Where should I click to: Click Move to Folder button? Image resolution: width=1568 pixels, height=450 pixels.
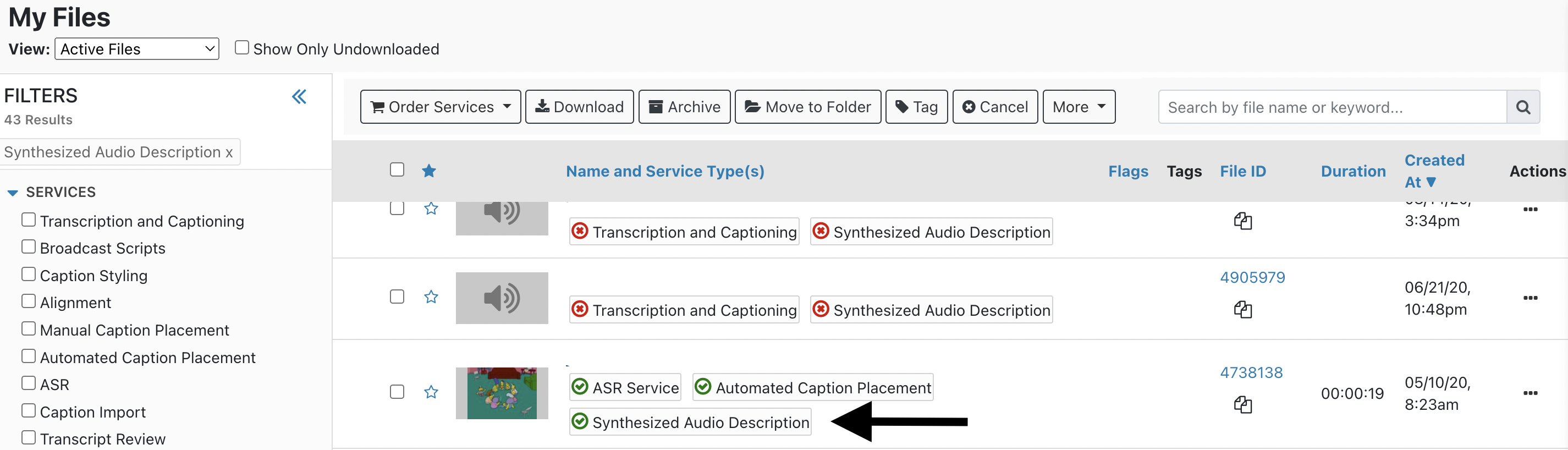click(x=808, y=107)
